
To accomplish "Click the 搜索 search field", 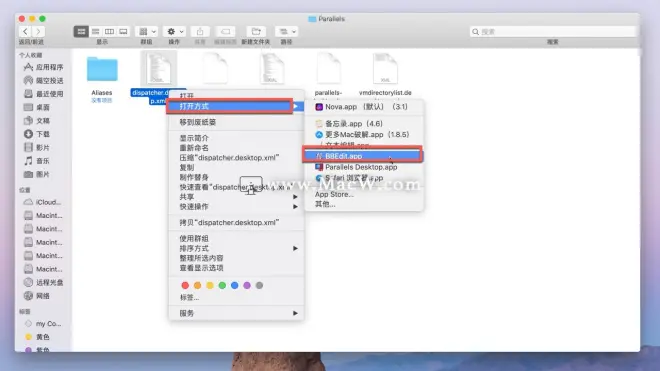I will (553, 32).
